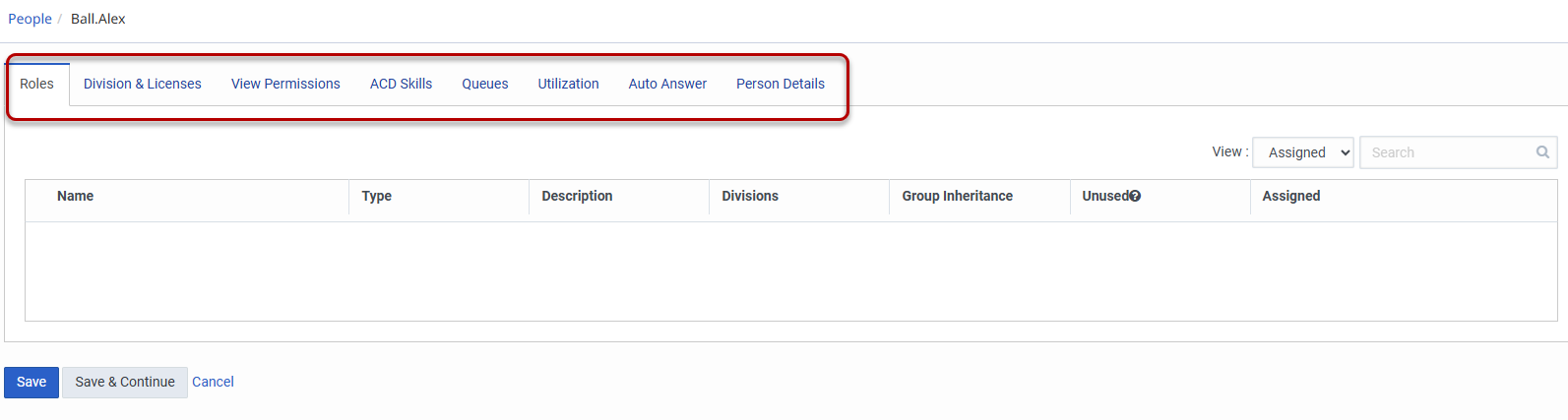Screen dimensions: 1568x420
Task: Switch to the Roles tab
Action: pyautogui.click(x=36, y=84)
